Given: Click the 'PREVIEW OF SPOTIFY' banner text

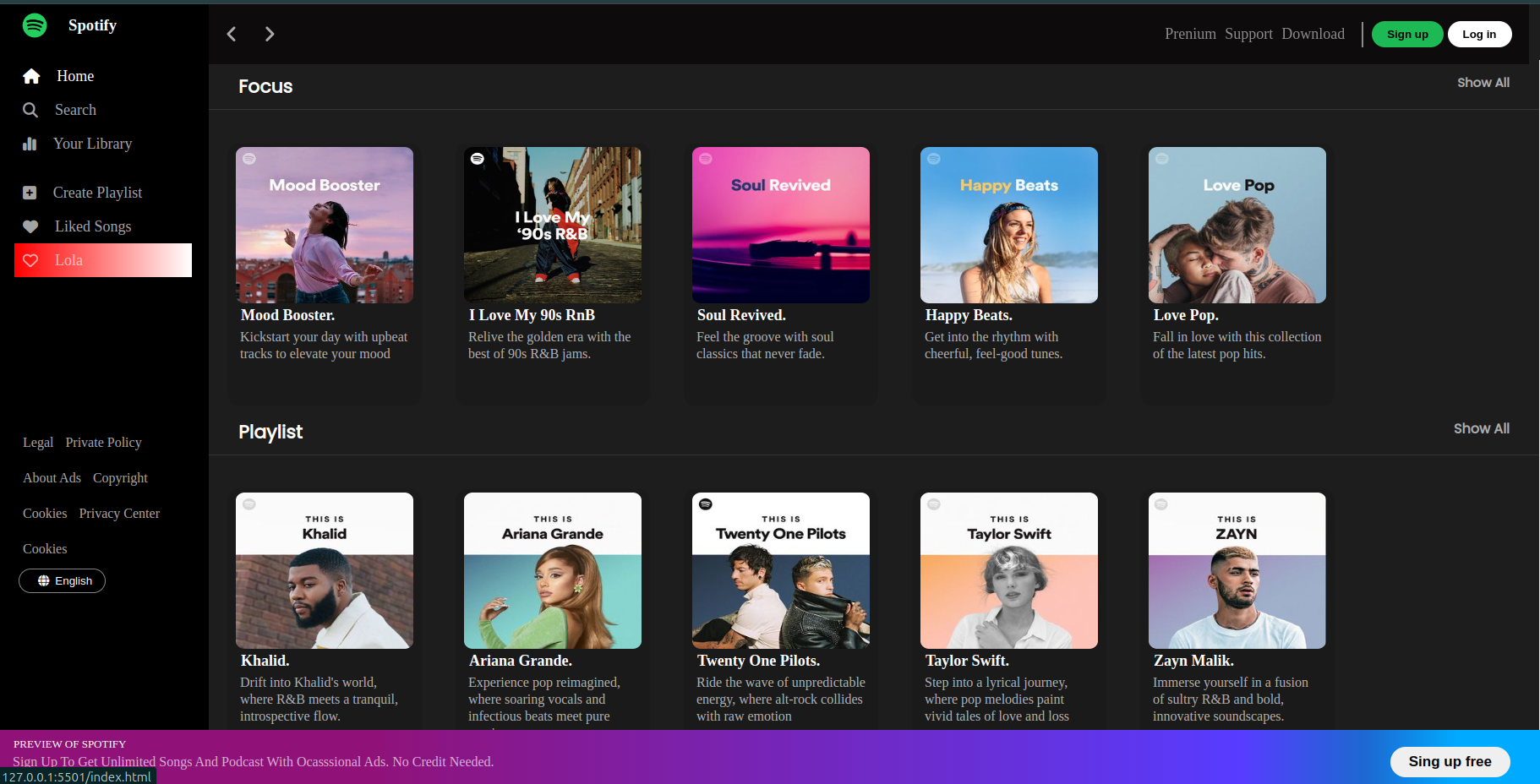Looking at the screenshot, I should coord(69,744).
